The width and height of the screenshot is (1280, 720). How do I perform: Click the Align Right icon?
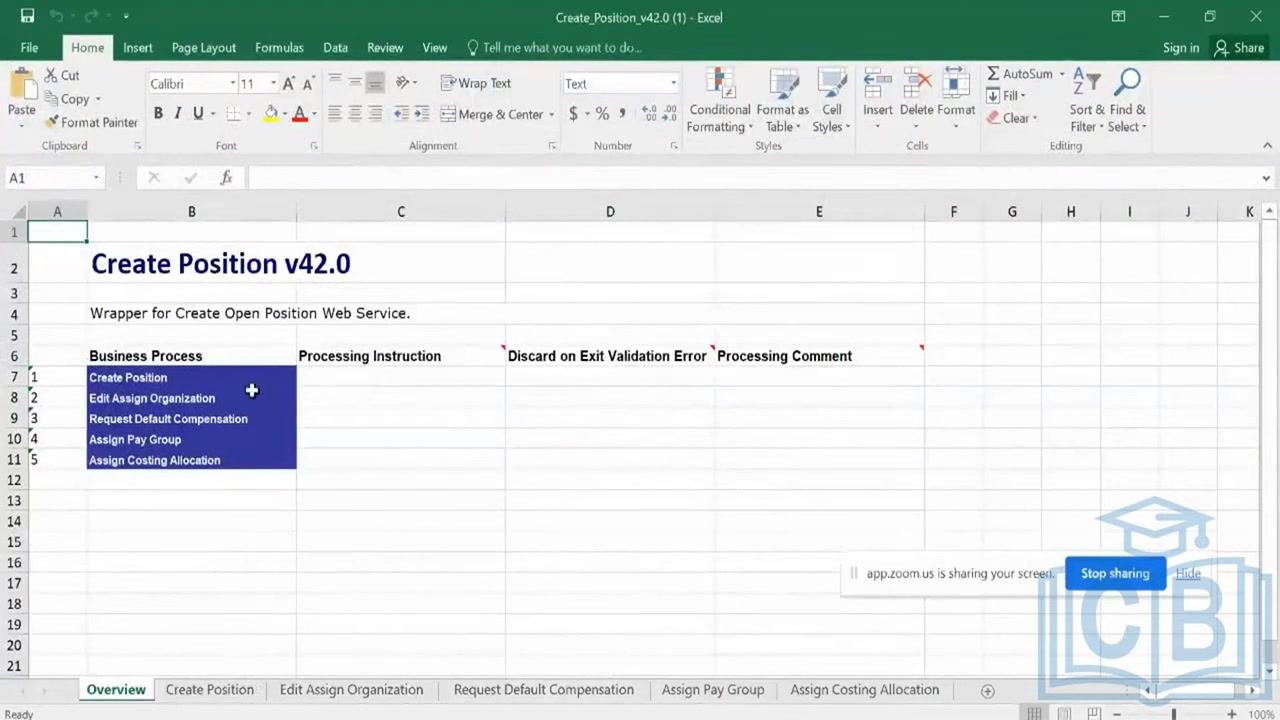coord(375,114)
